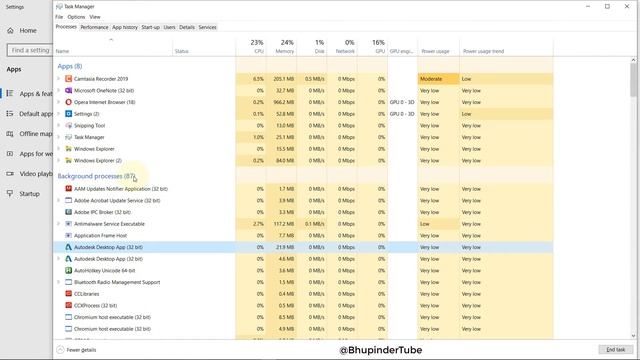Click the Camtasia Recorder 2019 icon
This screenshot has height=360, width=640.
[69, 79]
